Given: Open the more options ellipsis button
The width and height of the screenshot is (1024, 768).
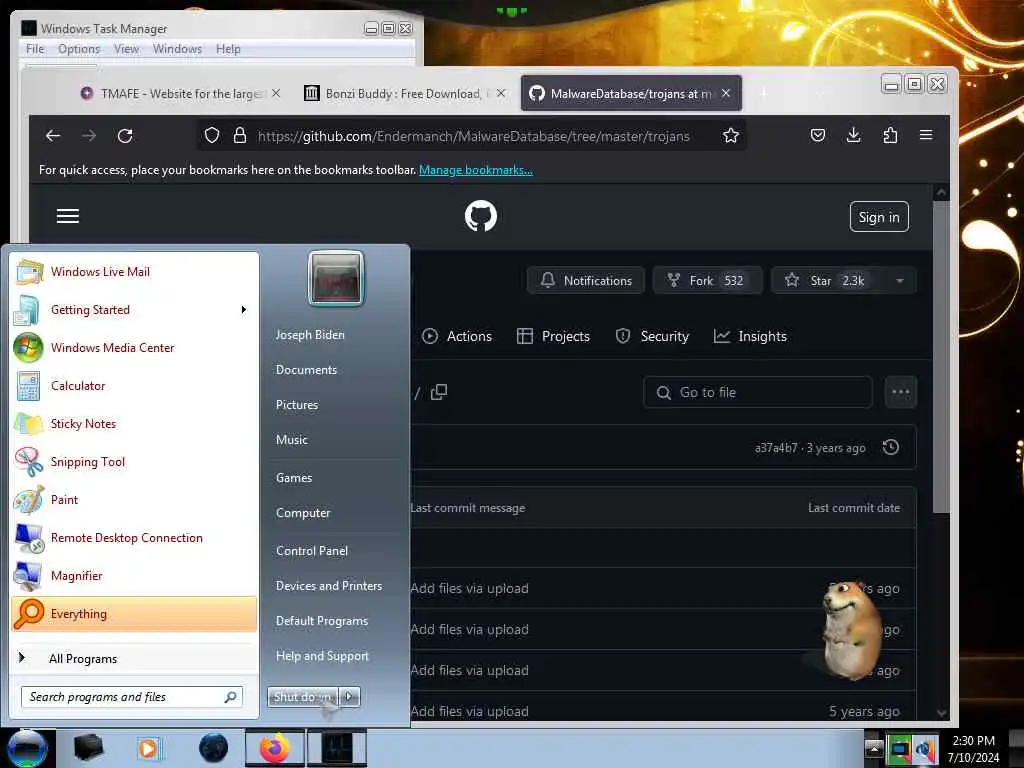Looking at the screenshot, I should point(901,392).
